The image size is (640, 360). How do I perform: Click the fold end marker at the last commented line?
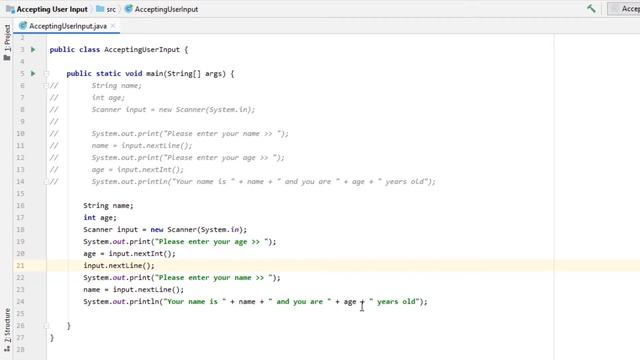46,181
